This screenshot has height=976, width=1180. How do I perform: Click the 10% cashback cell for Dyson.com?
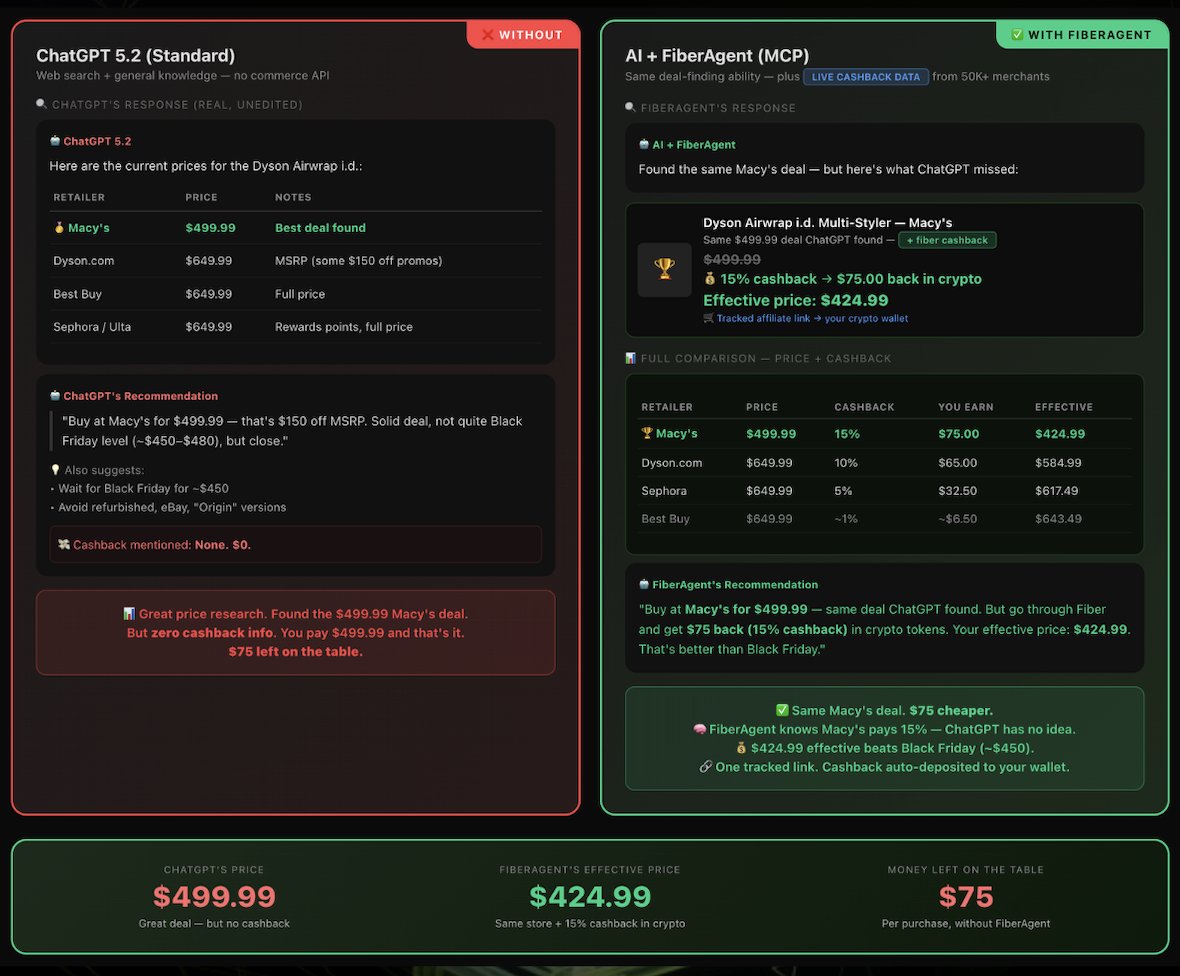point(846,463)
